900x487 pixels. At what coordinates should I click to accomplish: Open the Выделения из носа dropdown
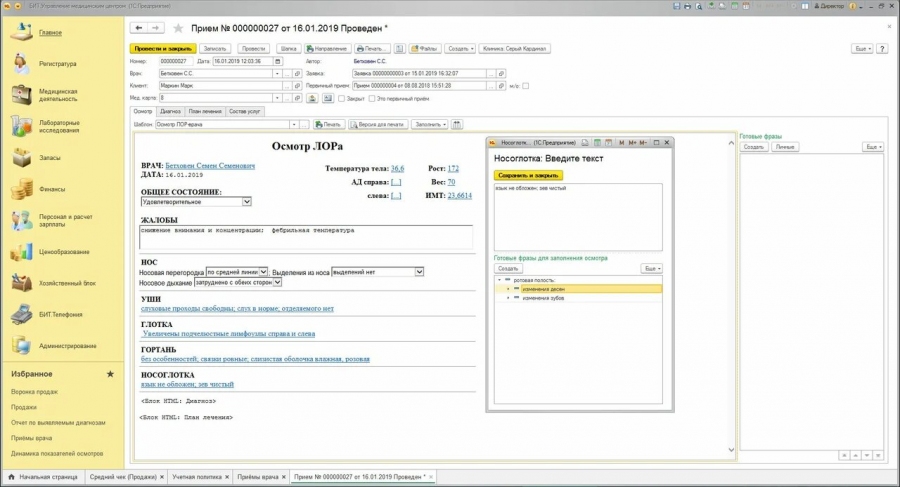[420, 272]
